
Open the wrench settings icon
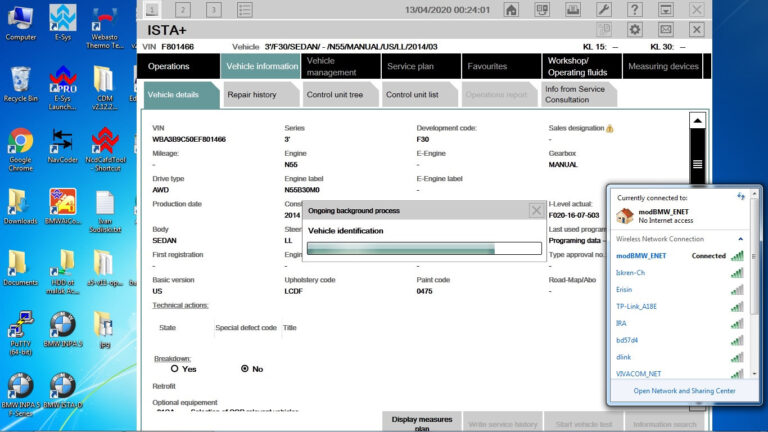(x=605, y=9)
